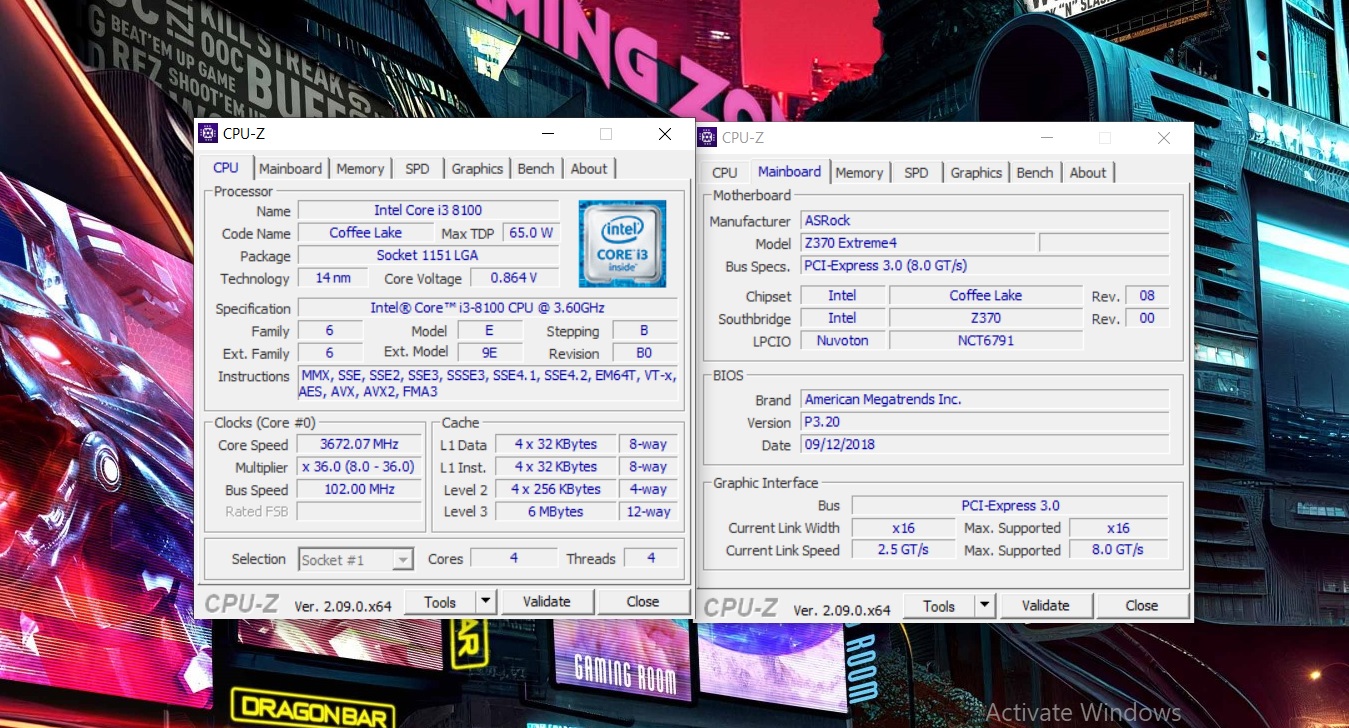Click the Tools button in the motherboard window
The height and width of the screenshot is (728, 1349).
point(939,605)
